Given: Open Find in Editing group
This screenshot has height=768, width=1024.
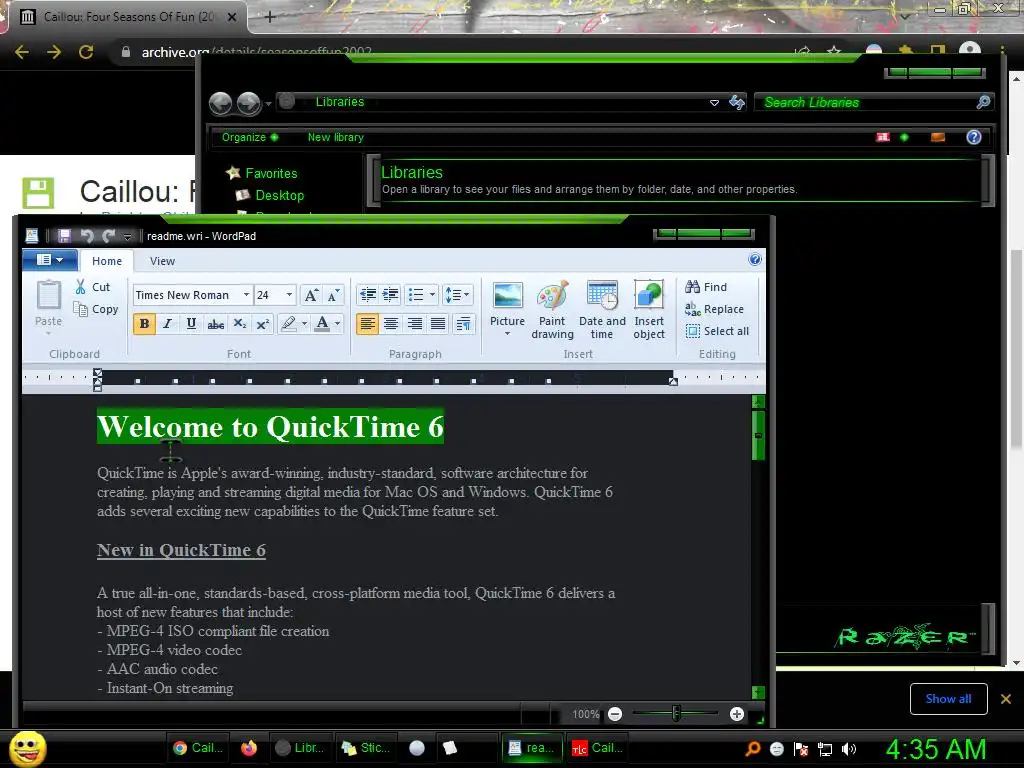Looking at the screenshot, I should (706, 287).
